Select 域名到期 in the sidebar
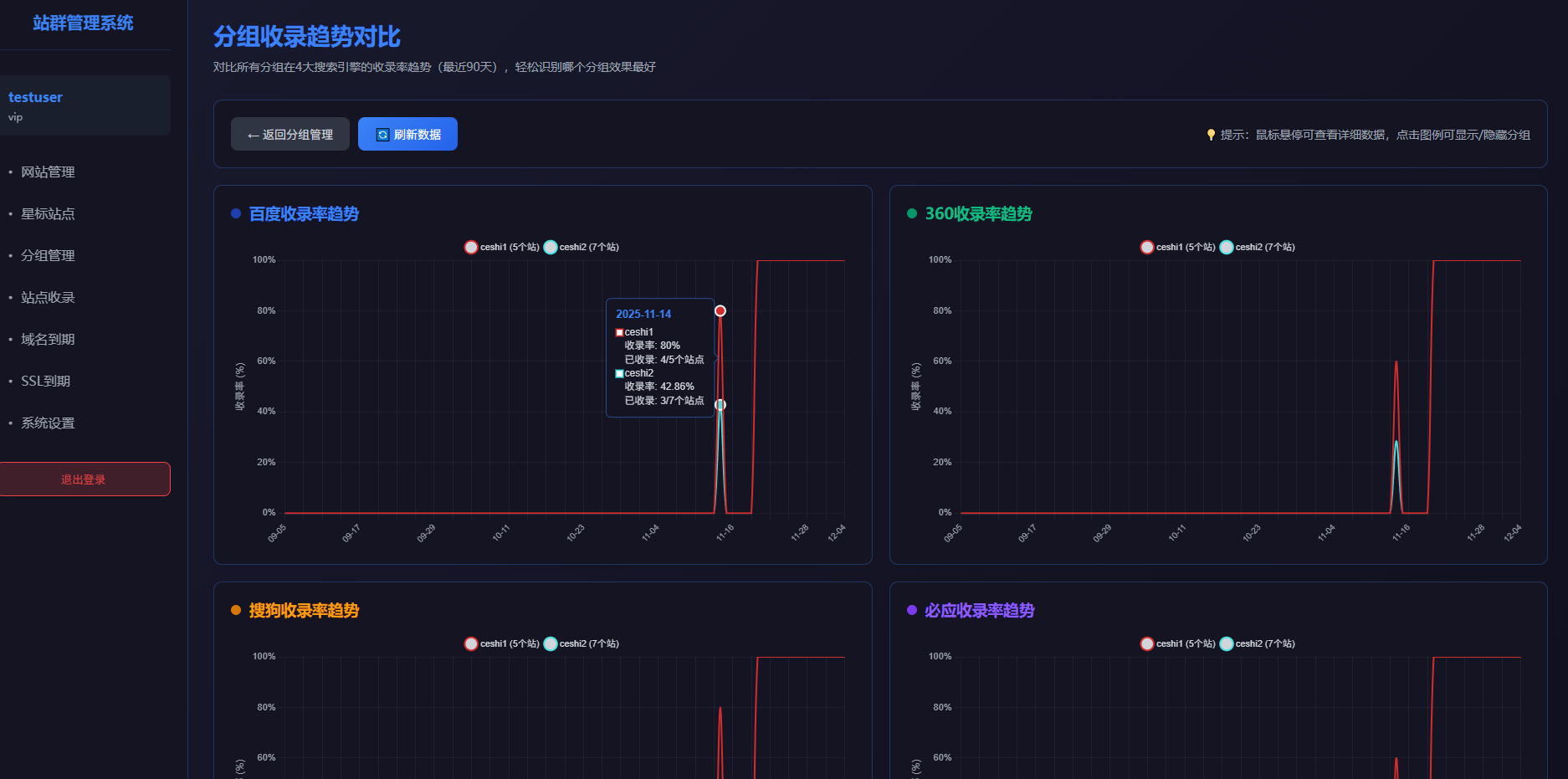The height and width of the screenshot is (779, 1568). [x=48, y=340]
